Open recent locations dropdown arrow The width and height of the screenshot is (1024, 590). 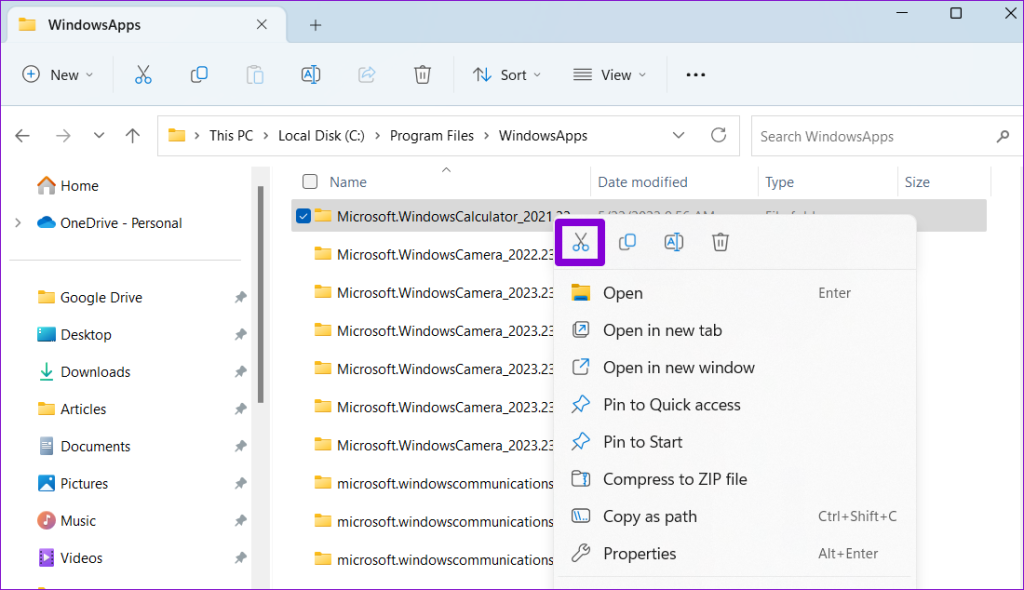(99, 136)
